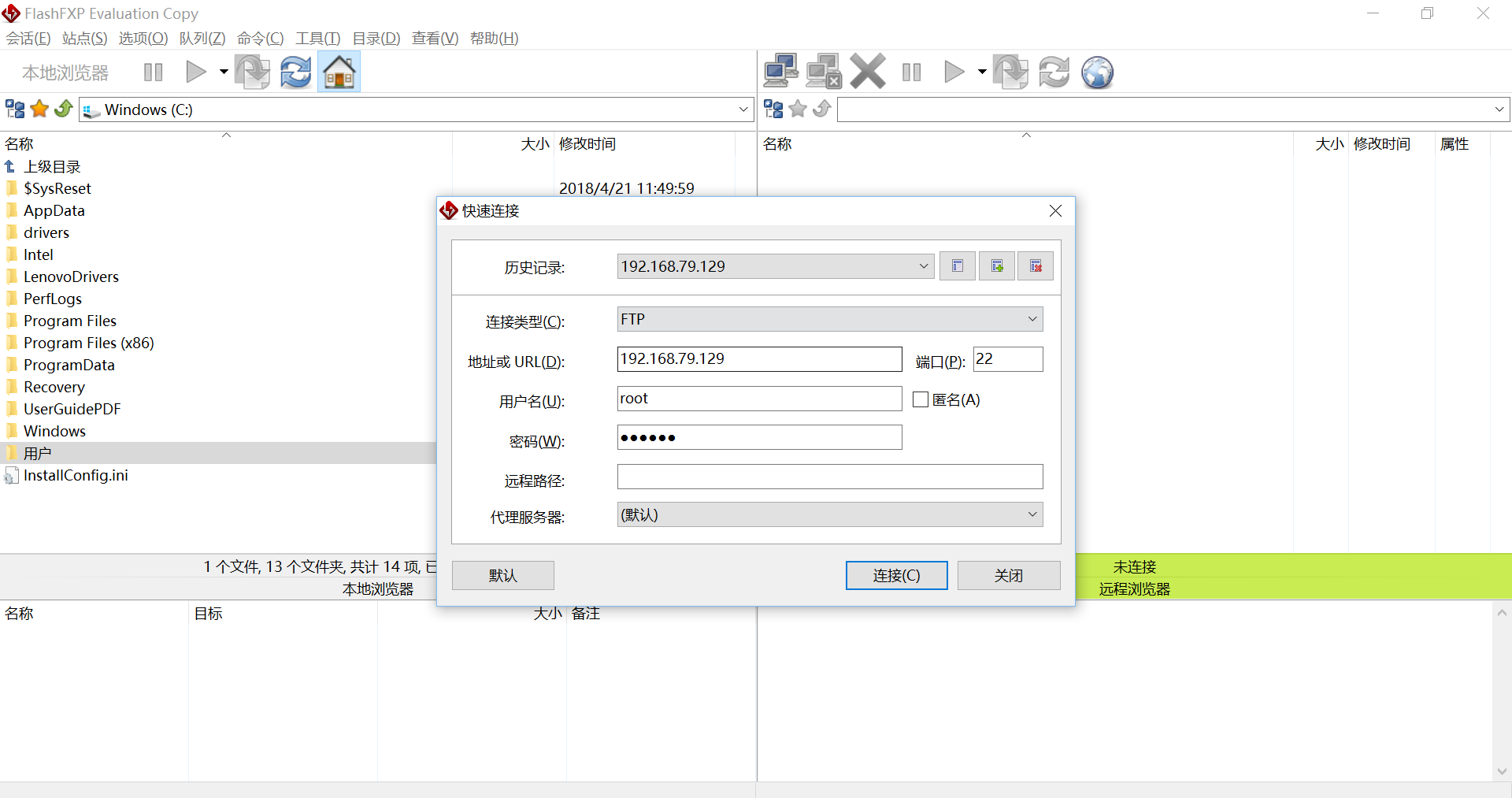The image size is (1512, 798).
Task: Click the remote refresh icon
Action: click(1054, 72)
